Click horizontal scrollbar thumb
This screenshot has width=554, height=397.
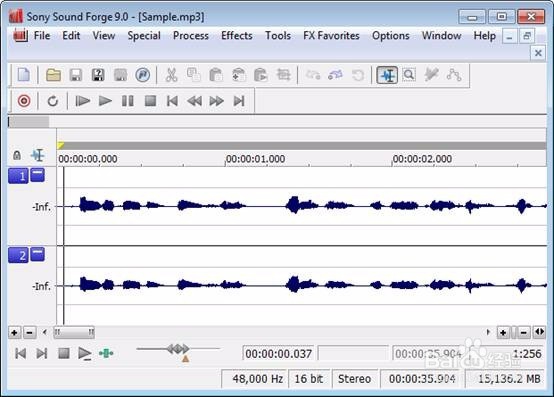[74, 332]
